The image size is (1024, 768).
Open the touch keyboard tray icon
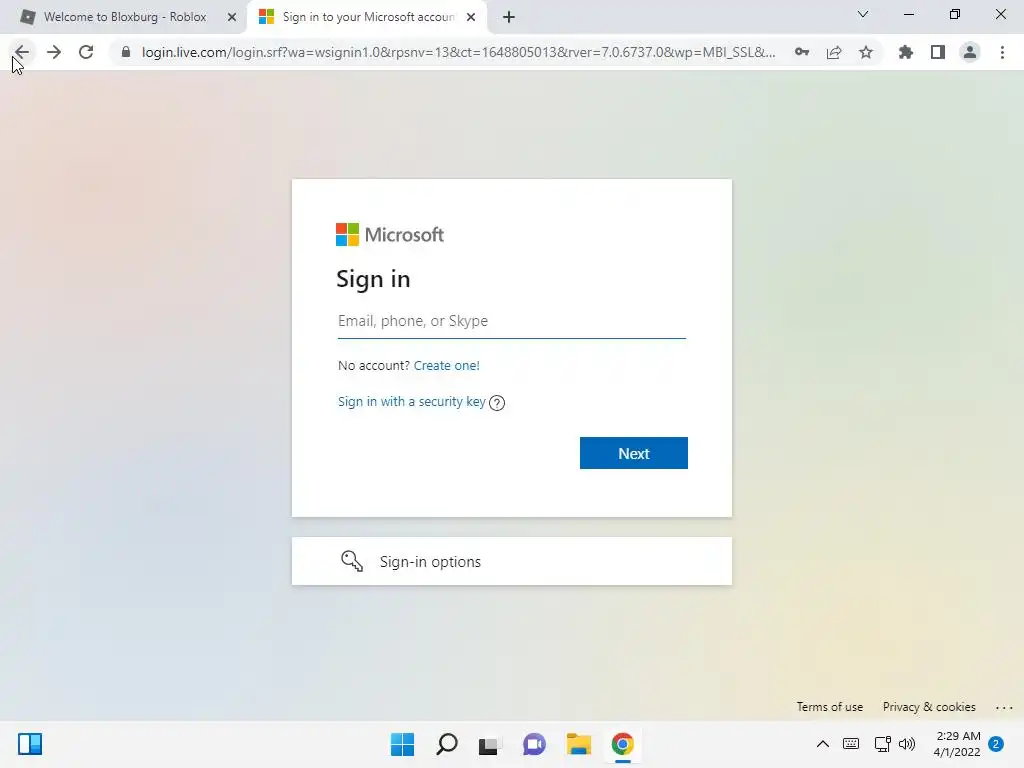point(851,744)
